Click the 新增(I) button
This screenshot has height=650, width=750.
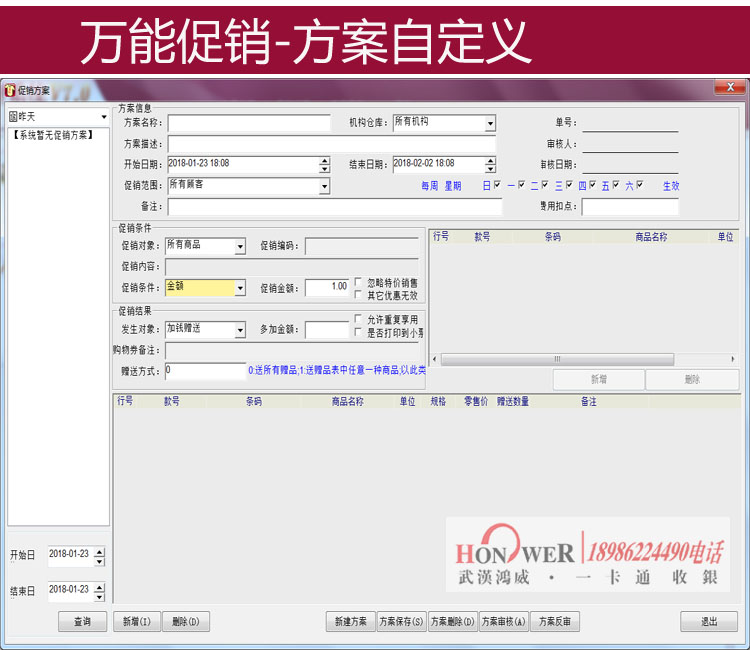pos(137,621)
